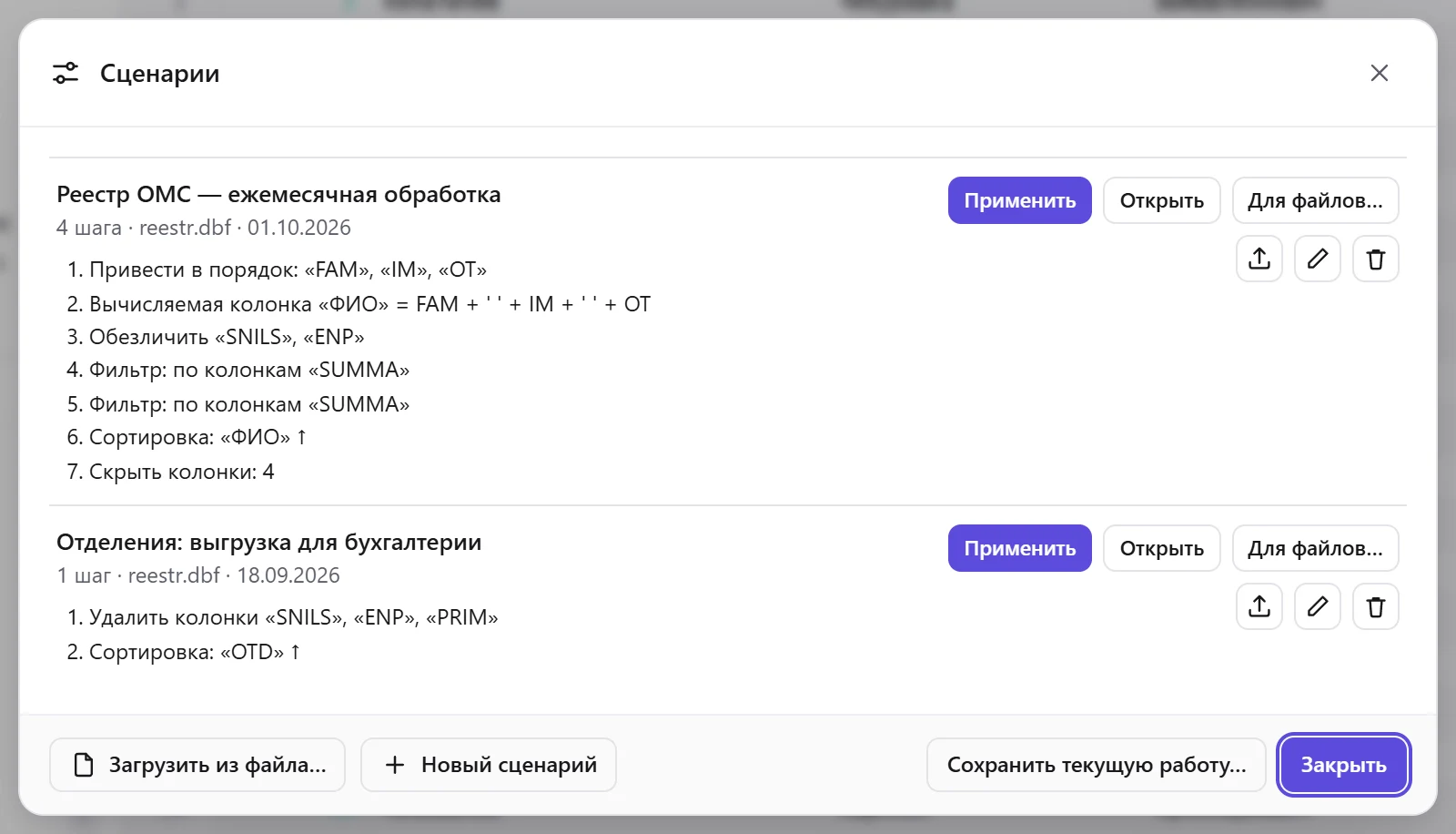1456x834 pixels.
Task: Select the title 'Реестр ОМС — ежемесячная обработка'
Action: click(x=278, y=194)
